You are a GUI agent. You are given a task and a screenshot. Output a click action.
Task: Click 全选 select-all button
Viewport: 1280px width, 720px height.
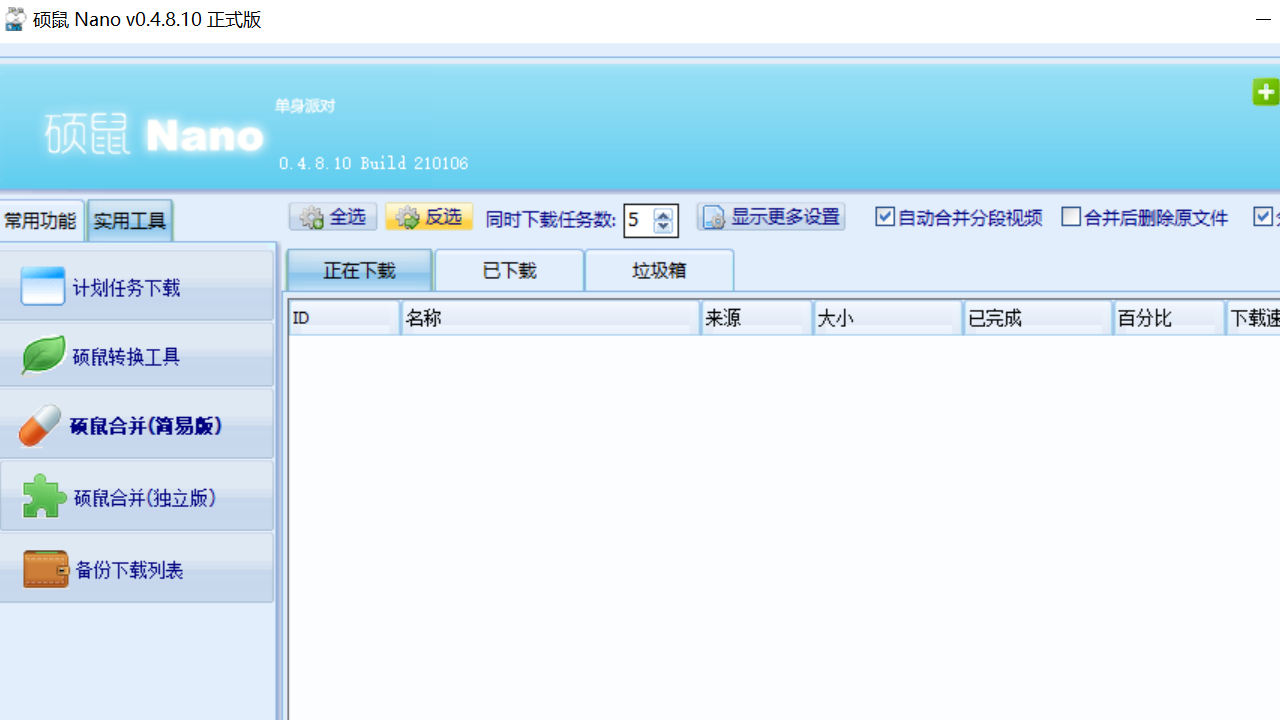pos(333,217)
